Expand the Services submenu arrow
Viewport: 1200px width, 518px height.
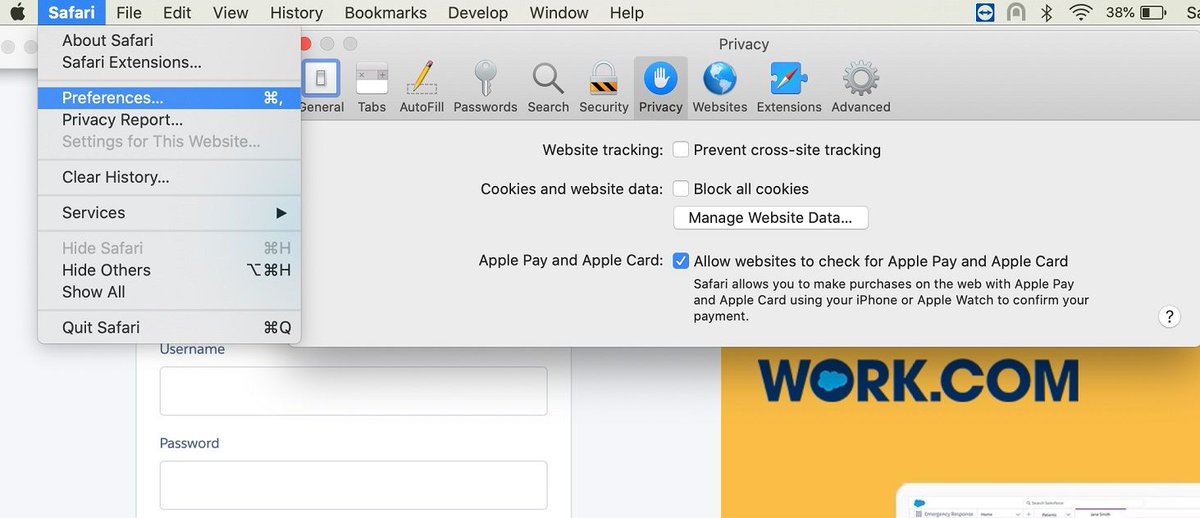pyautogui.click(x=282, y=213)
